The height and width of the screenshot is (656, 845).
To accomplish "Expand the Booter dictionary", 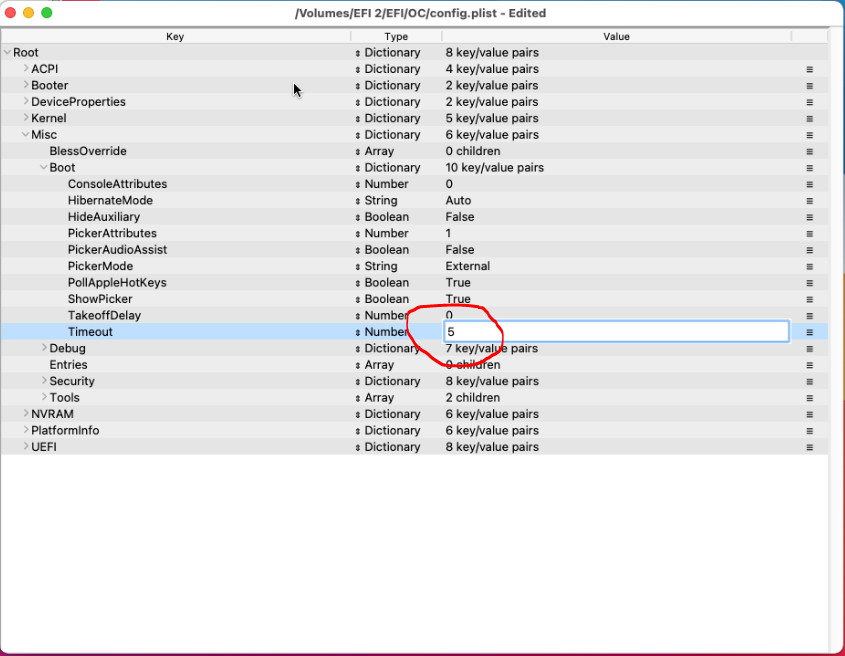I will [25, 85].
